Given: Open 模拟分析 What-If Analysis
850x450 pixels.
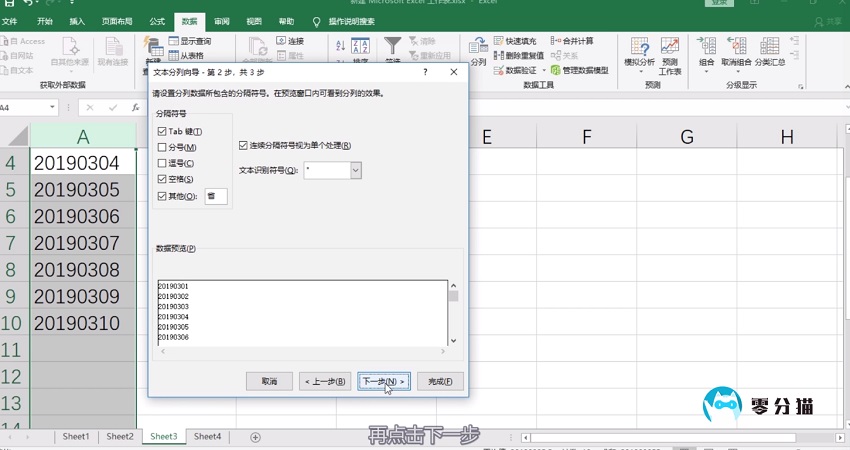Looking at the screenshot, I should pos(639,52).
